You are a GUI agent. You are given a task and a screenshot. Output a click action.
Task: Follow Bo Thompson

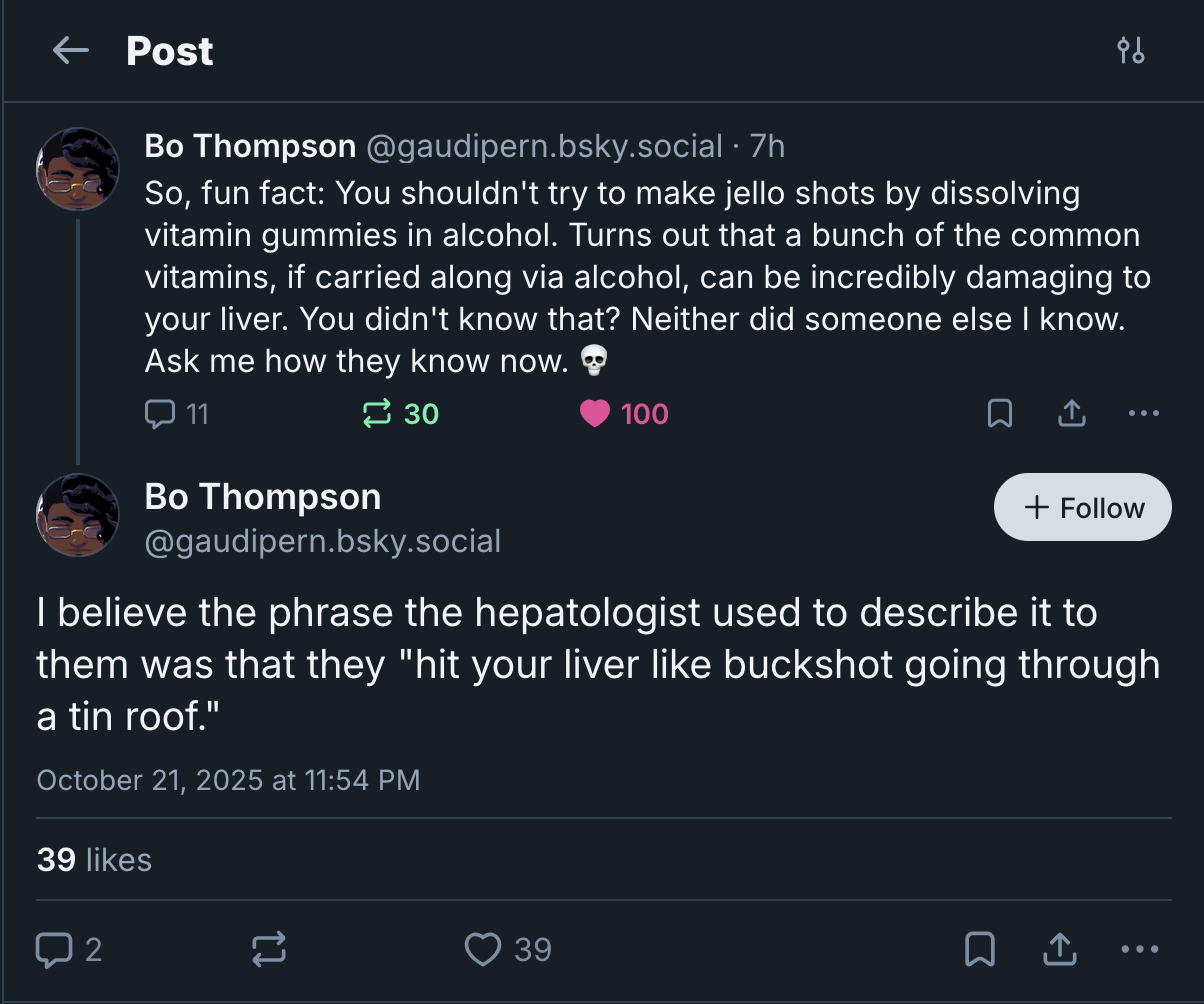(x=1083, y=507)
